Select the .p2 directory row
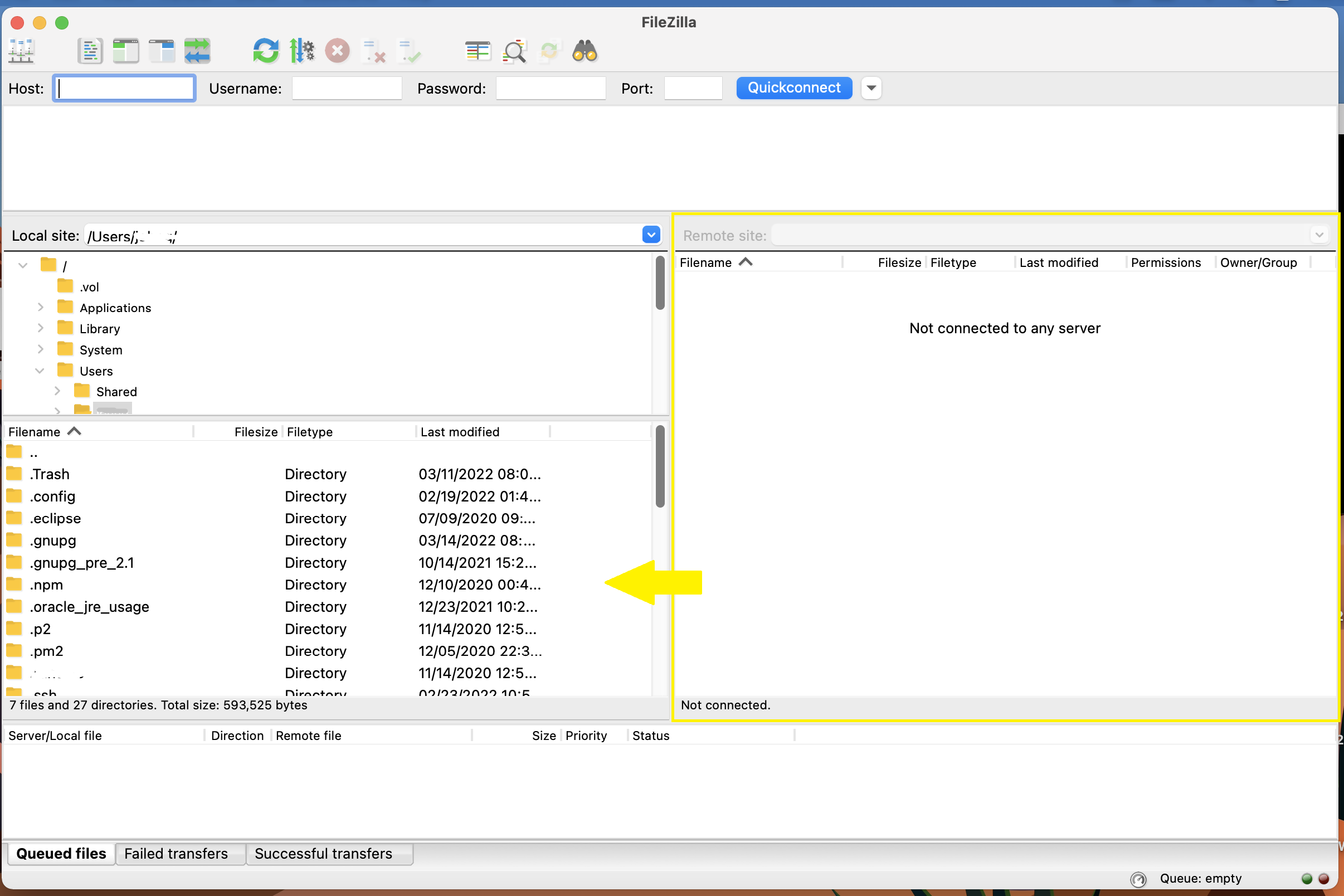1344x896 pixels. [x=328, y=629]
